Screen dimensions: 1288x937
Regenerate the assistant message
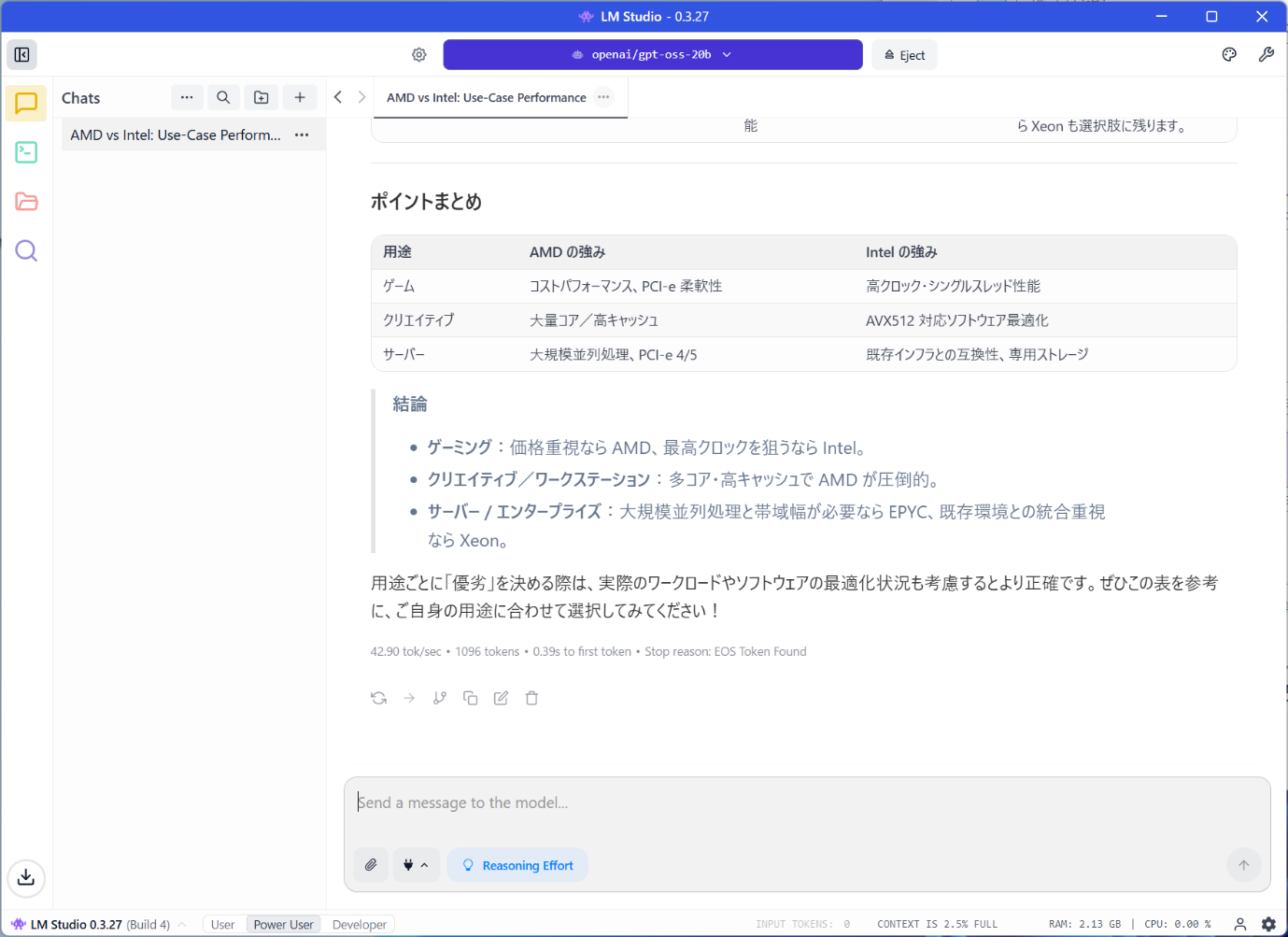(378, 698)
